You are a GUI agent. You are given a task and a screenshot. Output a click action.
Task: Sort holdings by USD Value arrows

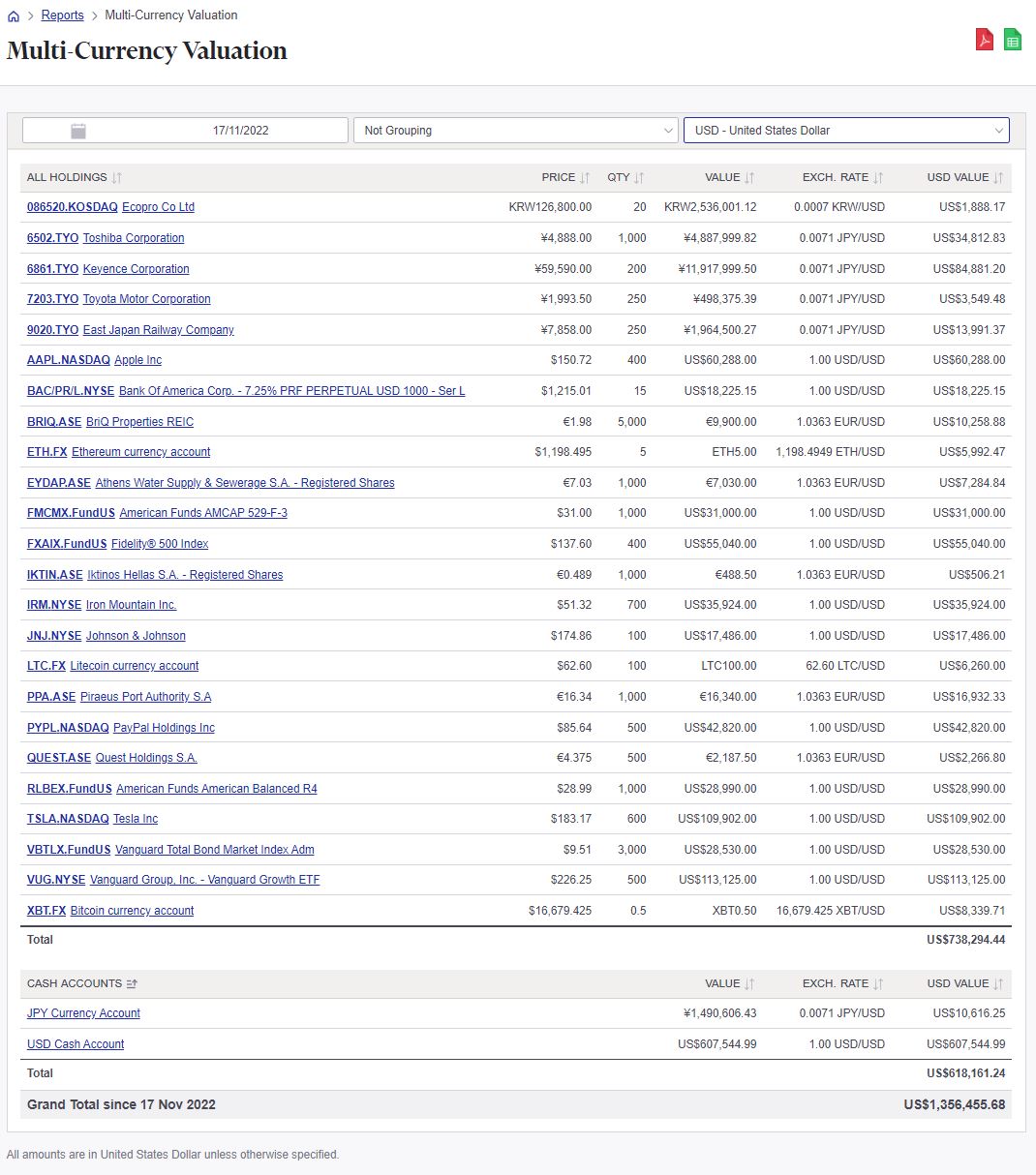(998, 178)
